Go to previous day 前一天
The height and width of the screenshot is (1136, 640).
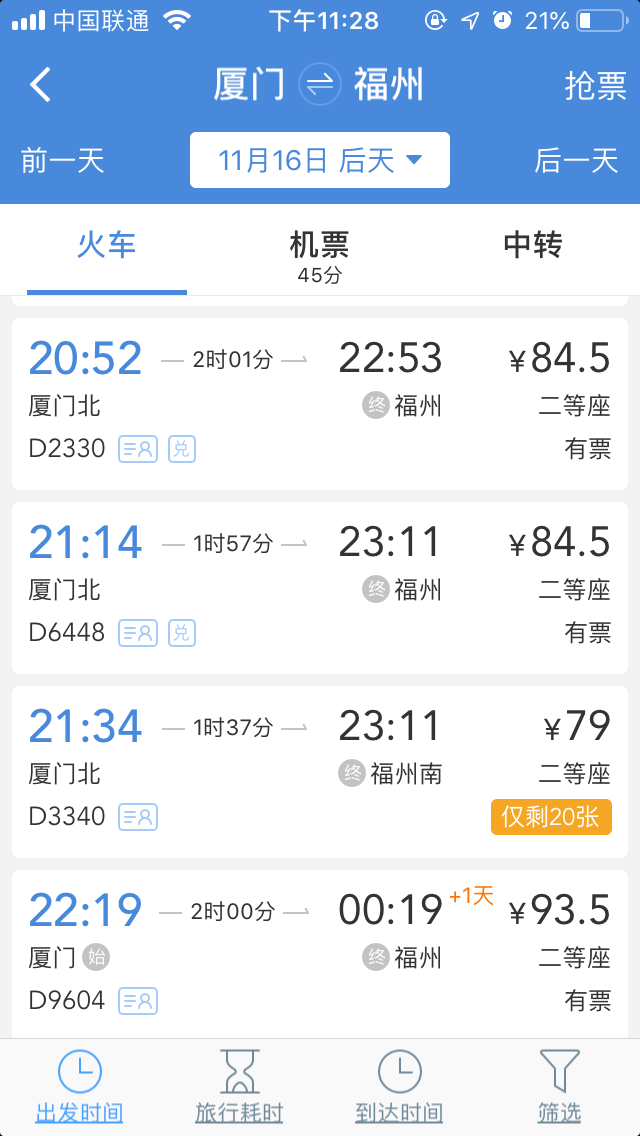pos(62,160)
